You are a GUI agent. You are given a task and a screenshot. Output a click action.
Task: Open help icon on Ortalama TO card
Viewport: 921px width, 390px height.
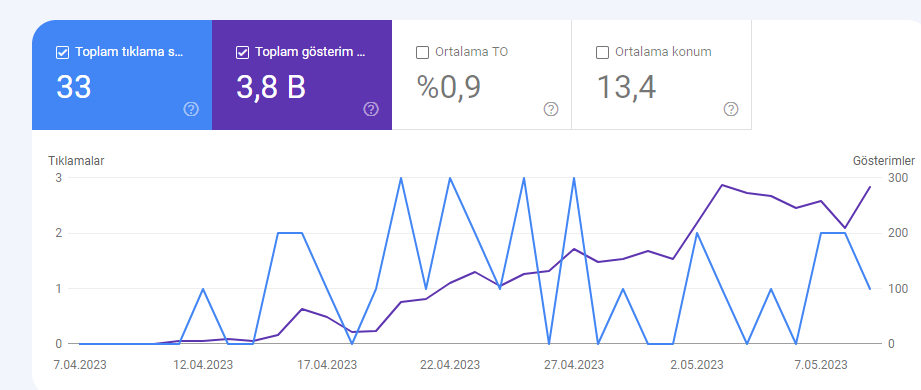(550, 109)
